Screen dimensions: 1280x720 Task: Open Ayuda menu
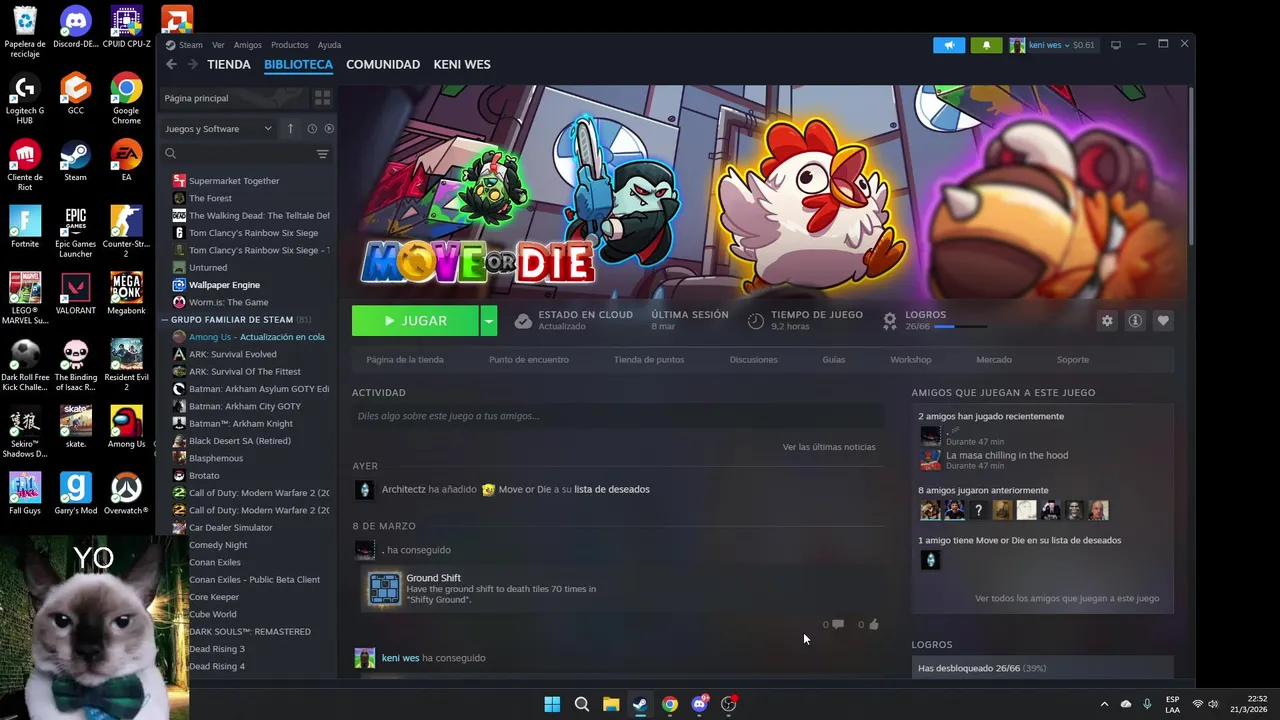tap(329, 45)
